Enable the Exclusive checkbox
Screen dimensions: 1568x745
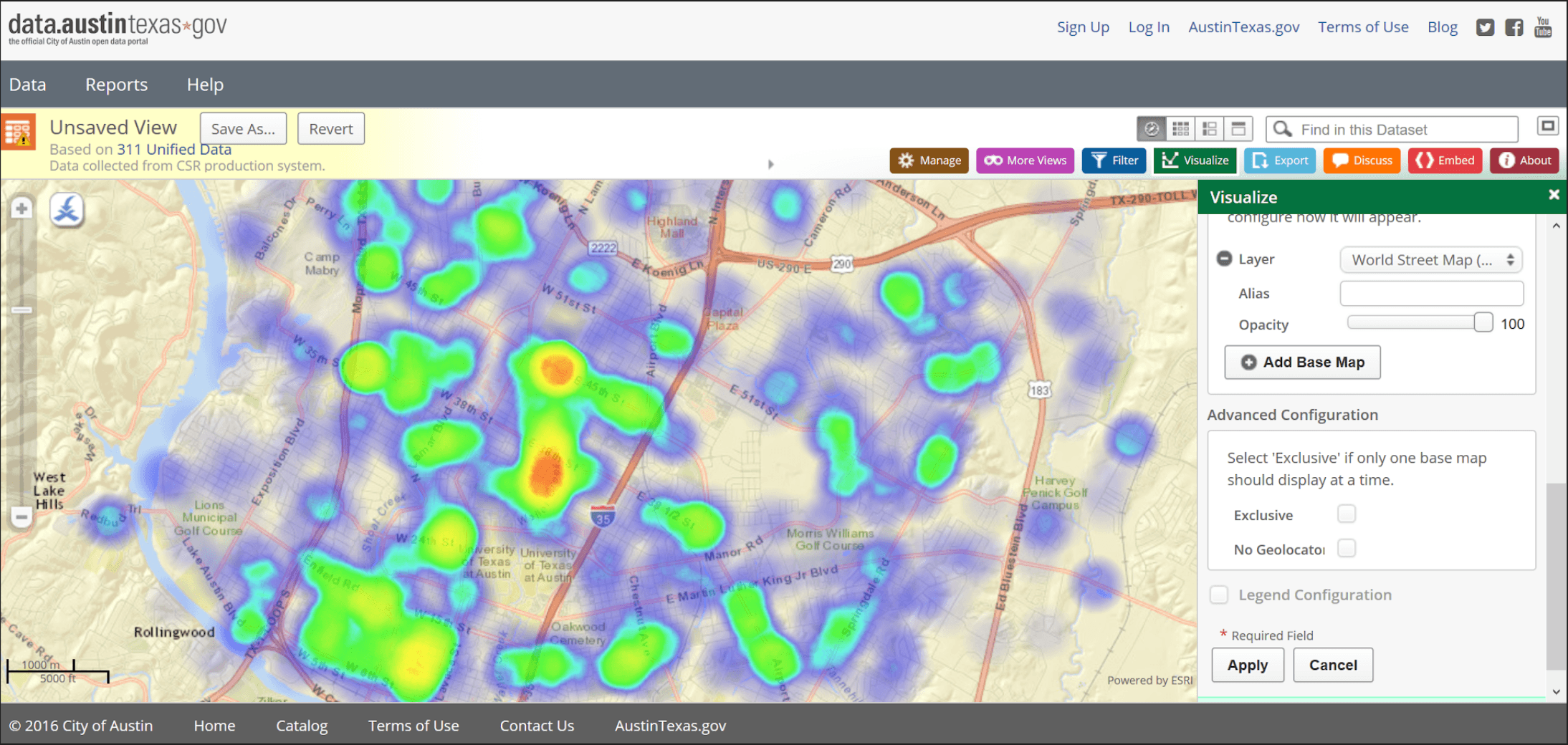point(1347,514)
